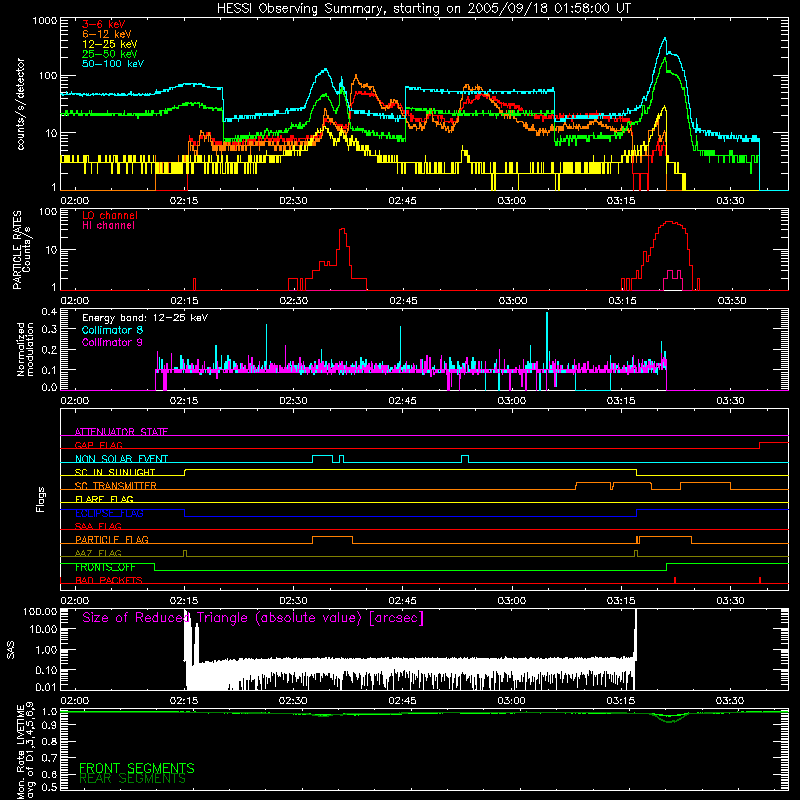Viewport: 800px width, 800px height.
Task: Click the SAS axis label
Action: click(x=11, y=650)
